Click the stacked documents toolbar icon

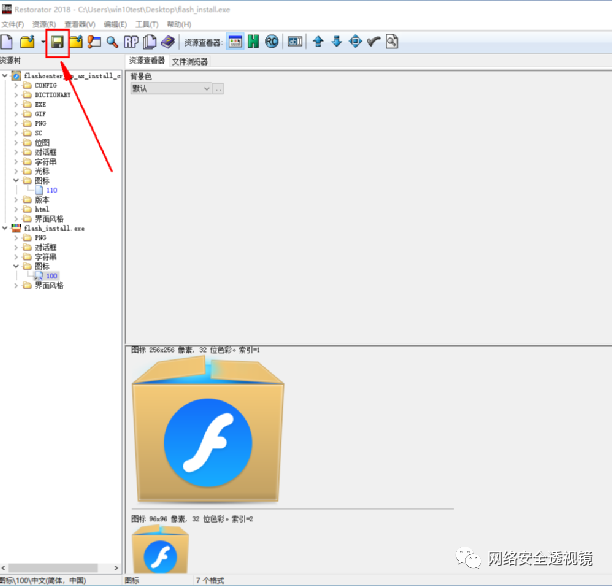[x=149, y=42]
